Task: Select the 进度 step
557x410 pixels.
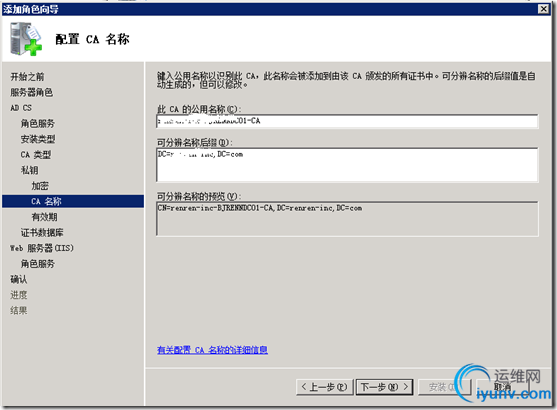Action: 19,295
